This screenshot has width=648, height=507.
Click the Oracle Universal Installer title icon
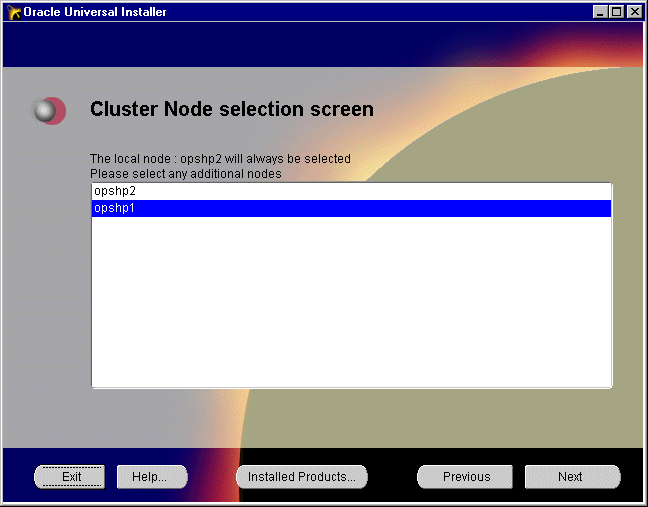(x=14, y=12)
